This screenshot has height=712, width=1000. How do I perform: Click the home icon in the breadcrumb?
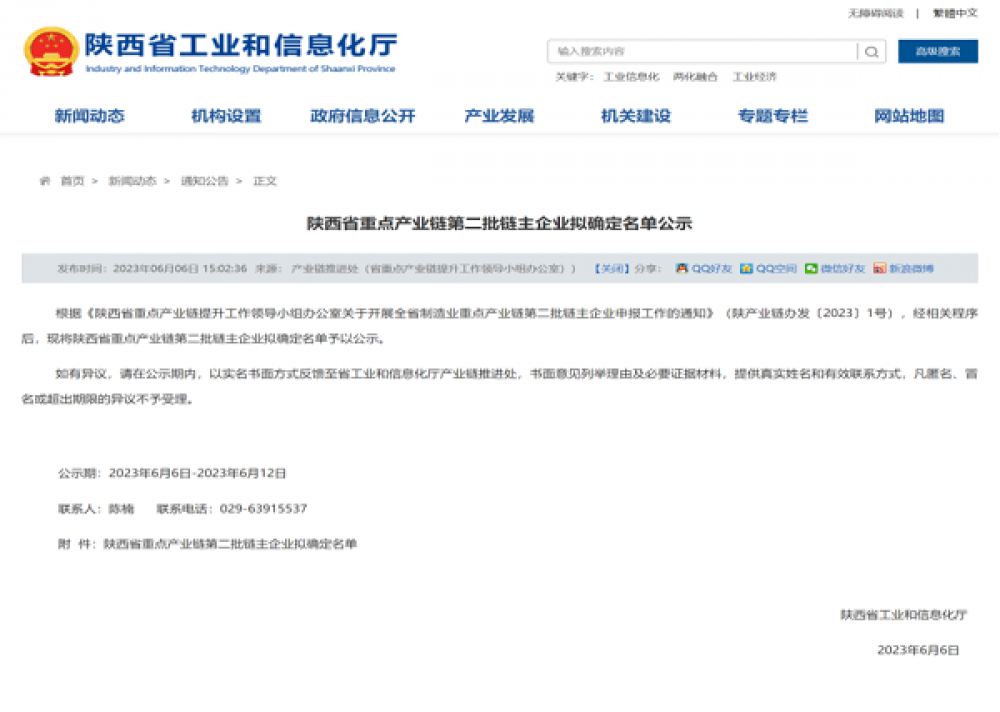coord(44,182)
